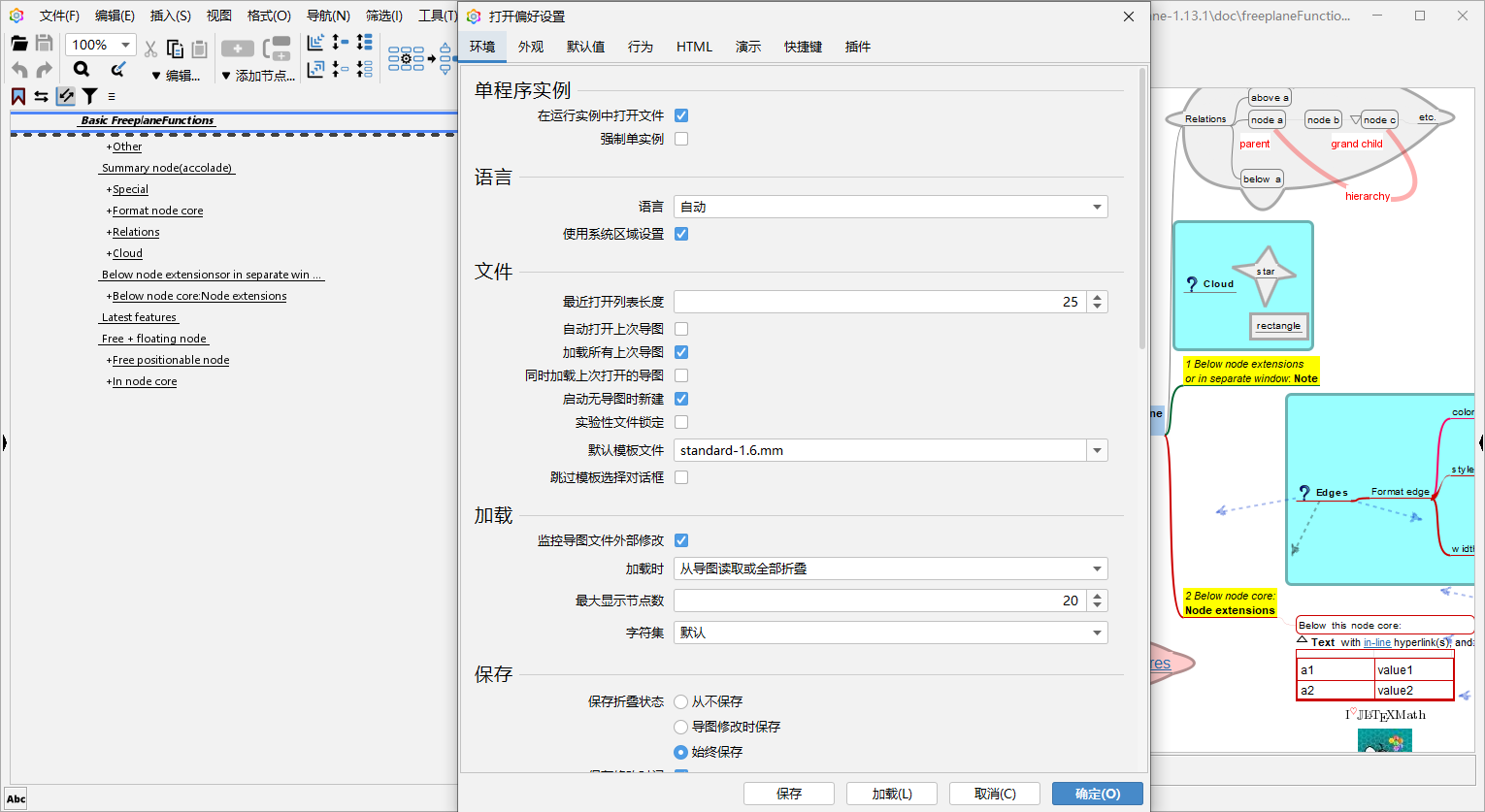The height and width of the screenshot is (812, 1485).
Task: Switch to the 快捷键 tab
Action: (x=803, y=46)
